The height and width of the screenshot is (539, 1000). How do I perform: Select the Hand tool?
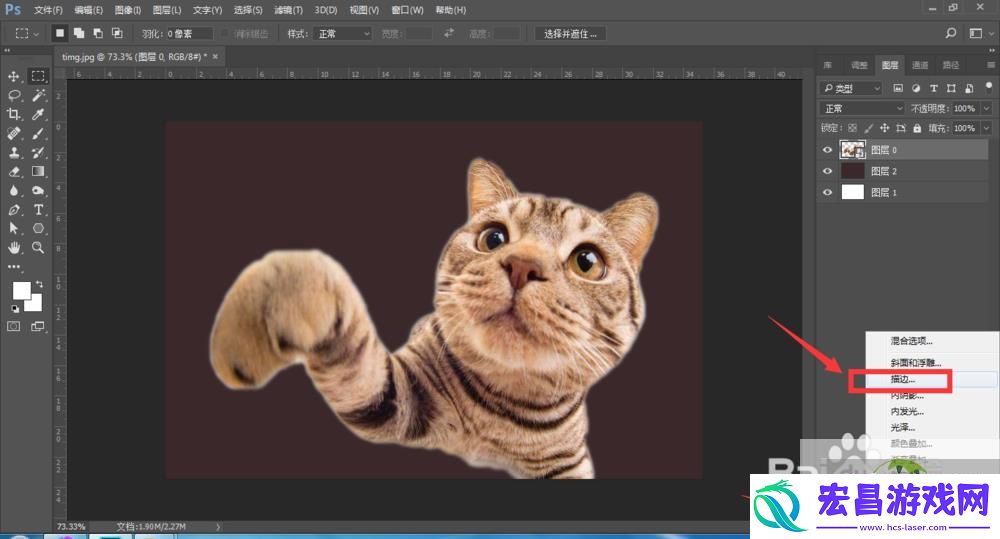click(x=13, y=247)
